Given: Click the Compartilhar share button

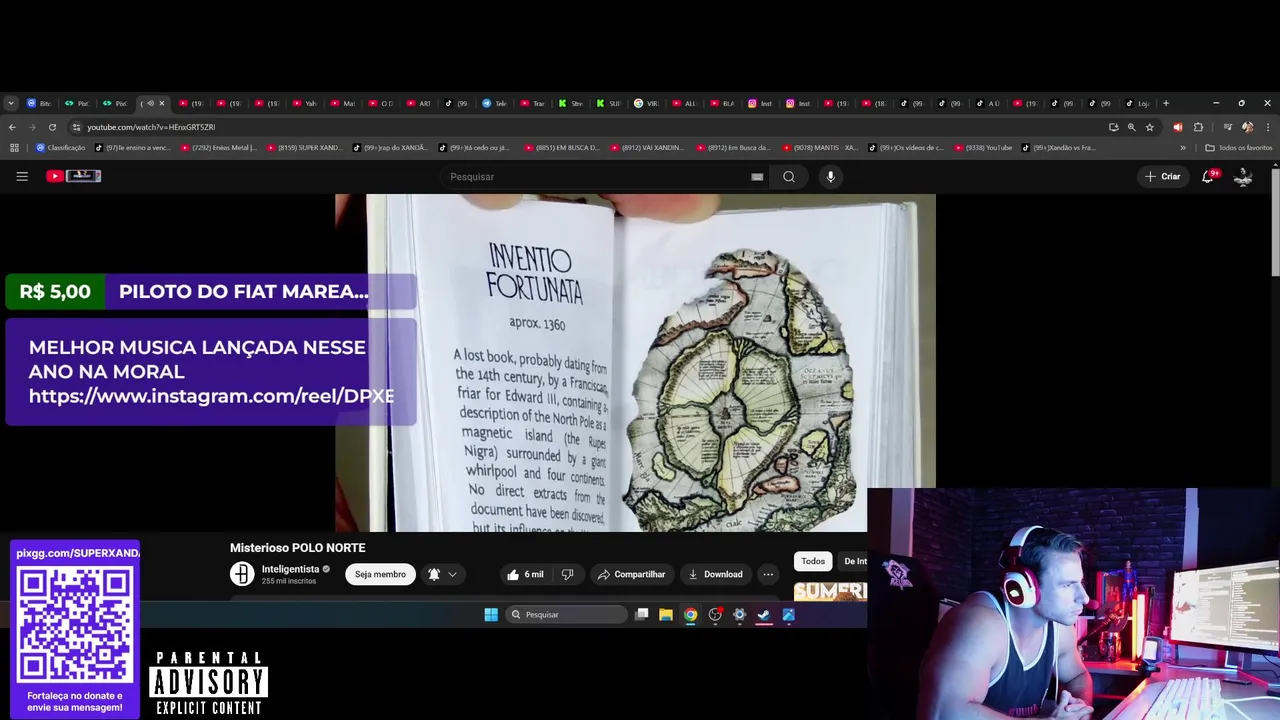Looking at the screenshot, I should coord(630,574).
